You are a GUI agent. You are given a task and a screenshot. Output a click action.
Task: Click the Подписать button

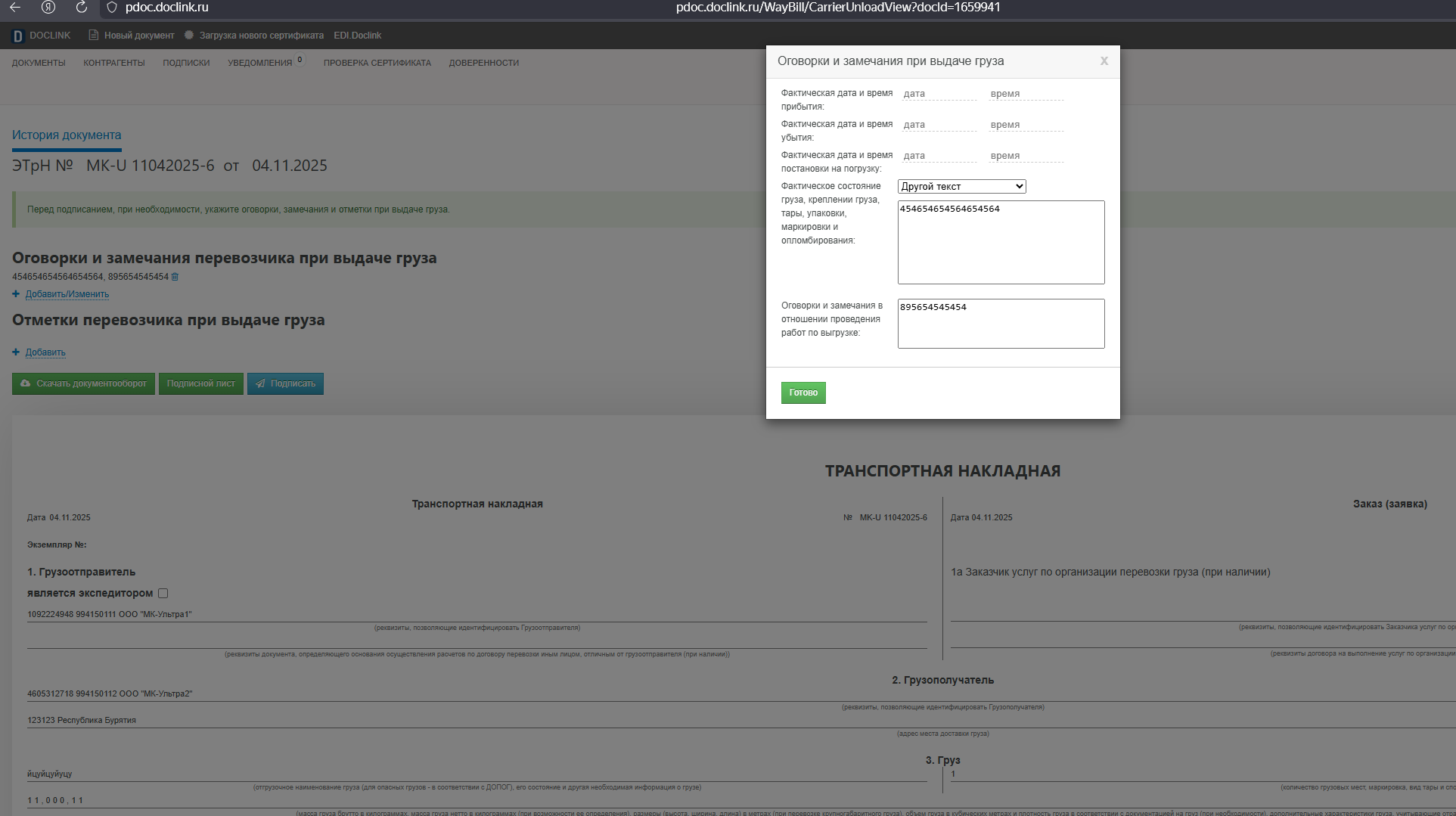[285, 383]
